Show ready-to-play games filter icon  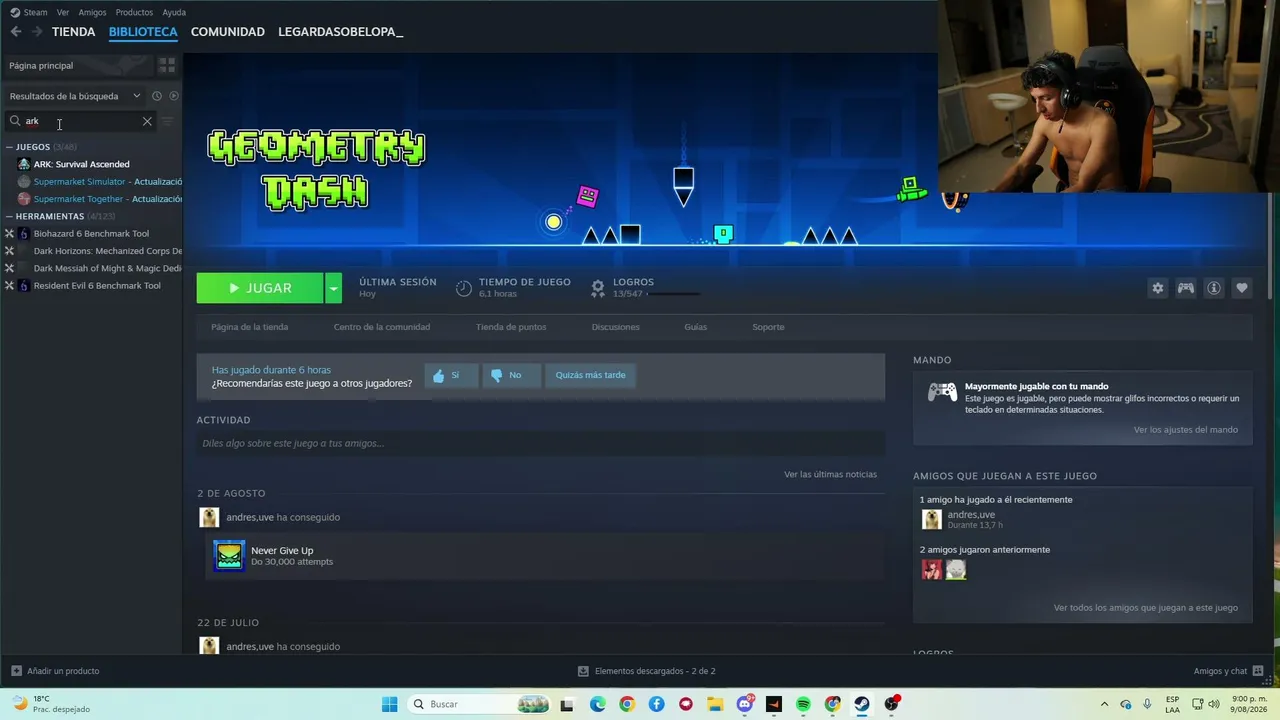(x=173, y=96)
